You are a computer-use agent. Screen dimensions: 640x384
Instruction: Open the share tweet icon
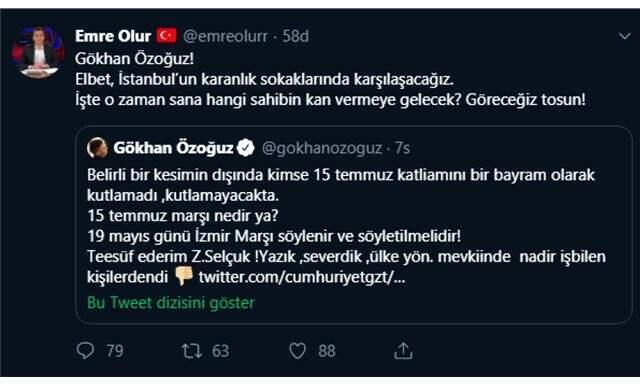coord(403,351)
